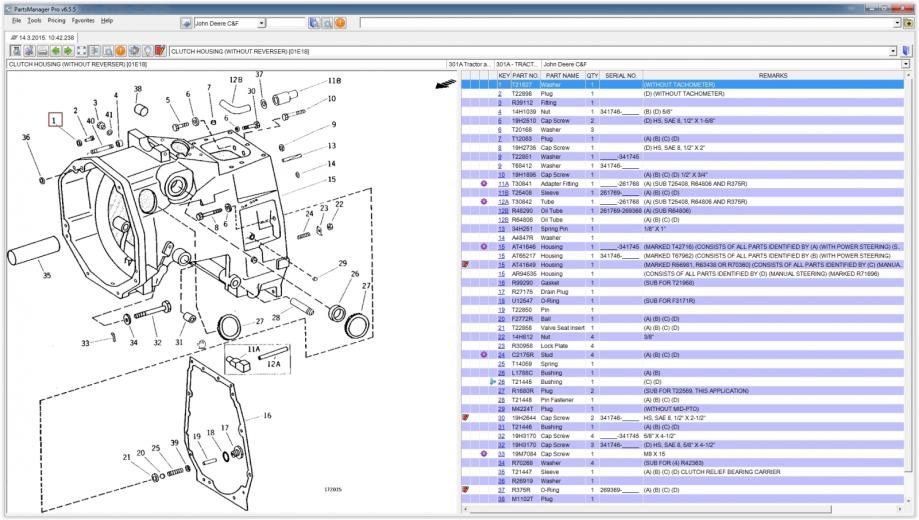Click the orange info icon beside top search

click(340, 22)
